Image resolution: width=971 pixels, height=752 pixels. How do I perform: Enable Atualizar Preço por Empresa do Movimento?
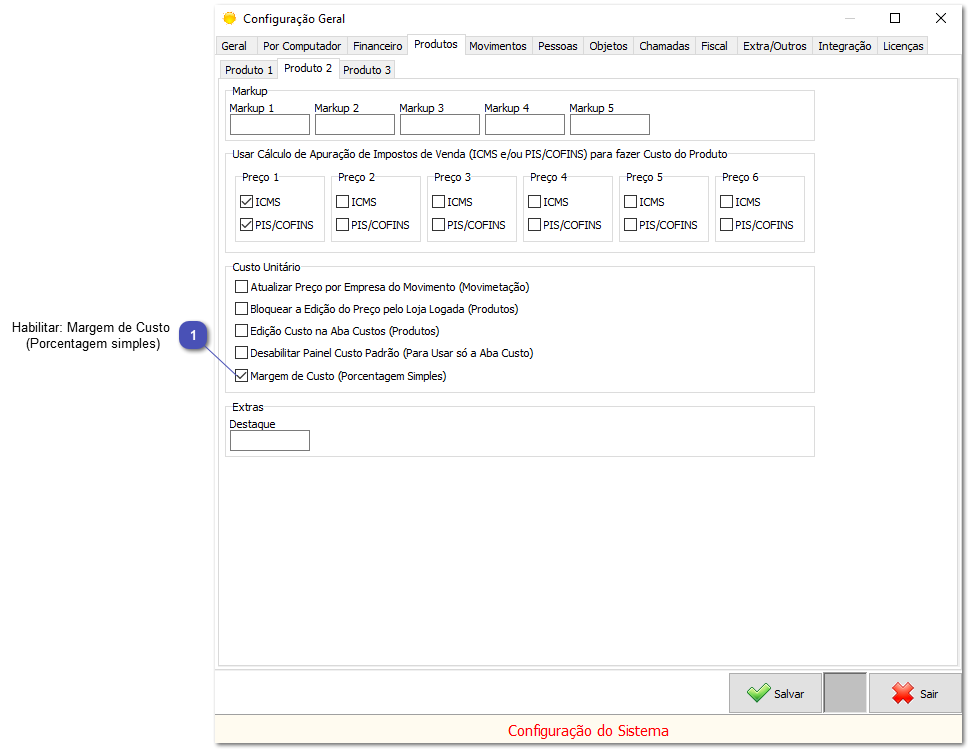point(241,287)
